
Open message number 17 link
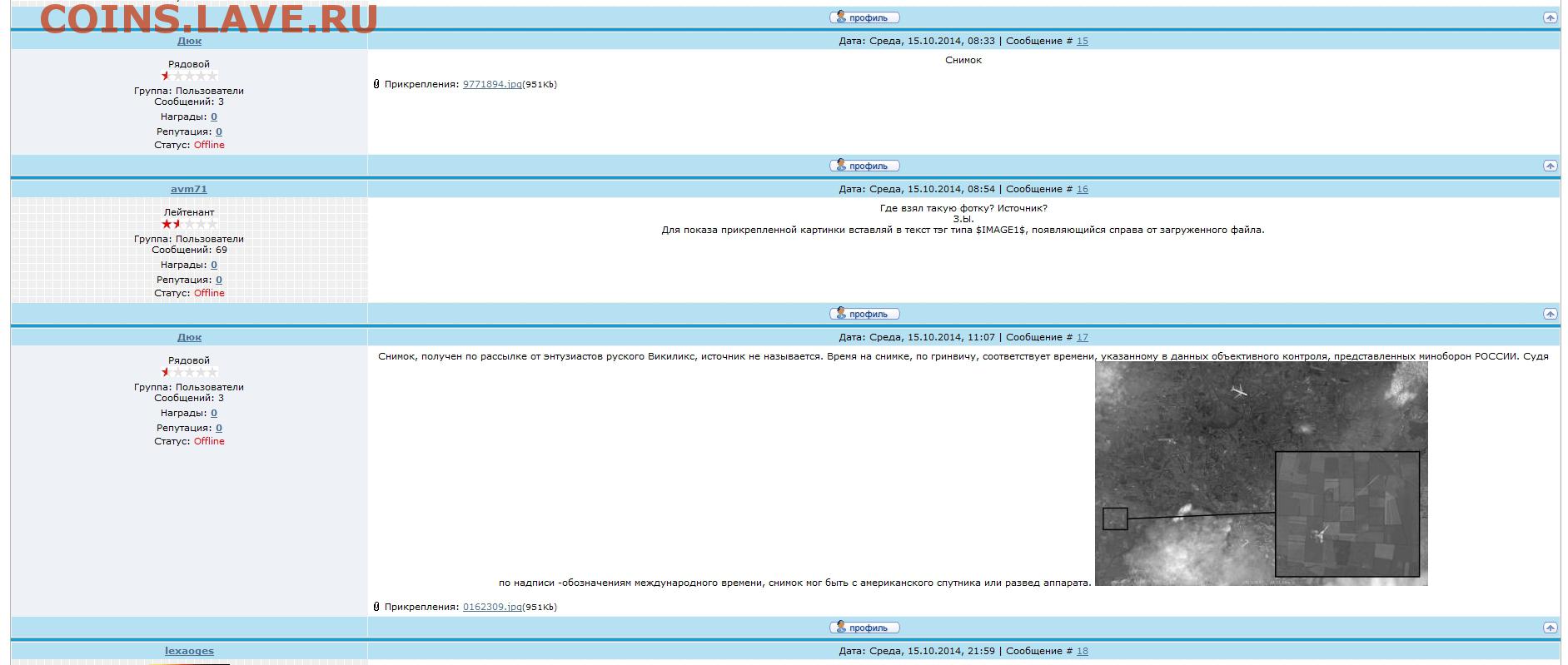(1082, 337)
